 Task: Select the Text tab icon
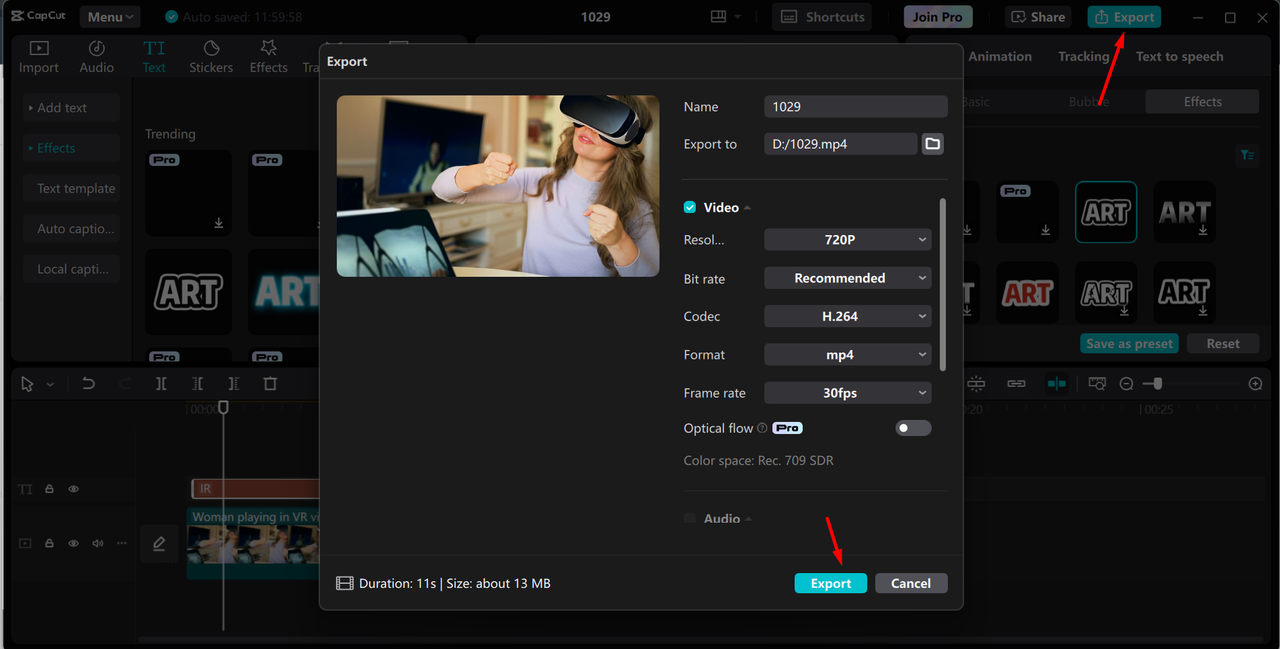[154, 48]
